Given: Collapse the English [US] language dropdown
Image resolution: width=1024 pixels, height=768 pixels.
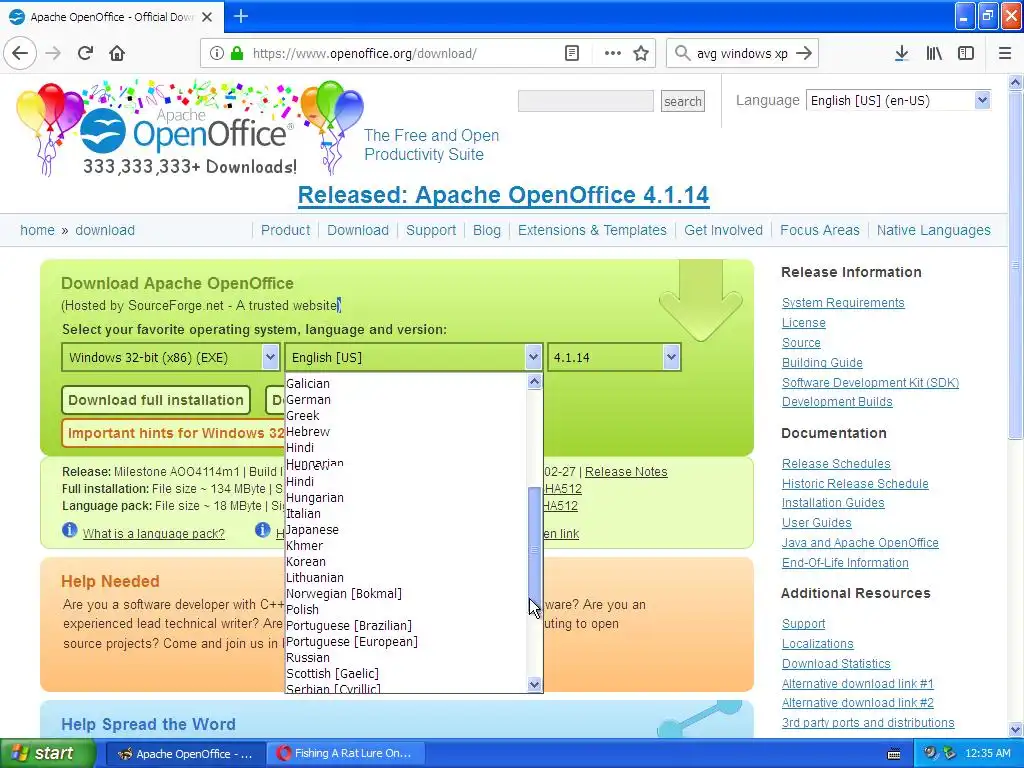Looking at the screenshot, I should (x=413, y=357).
